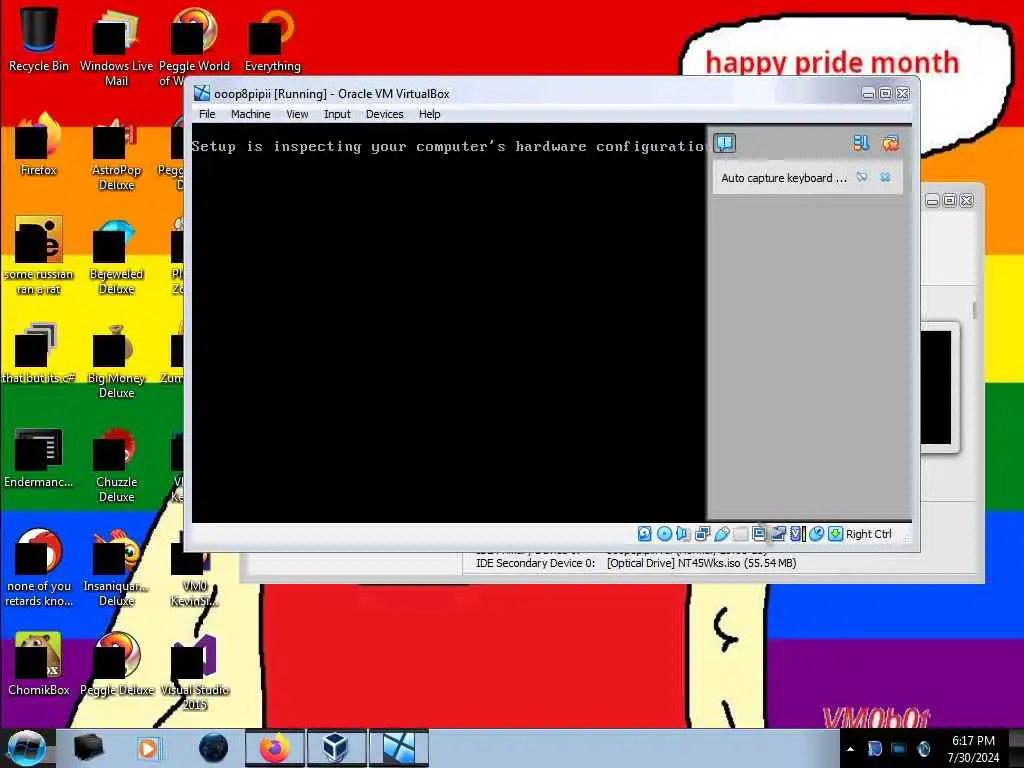Click the mouse integration status icon
The image size is (1024, 768).
(x=816, y=534)
